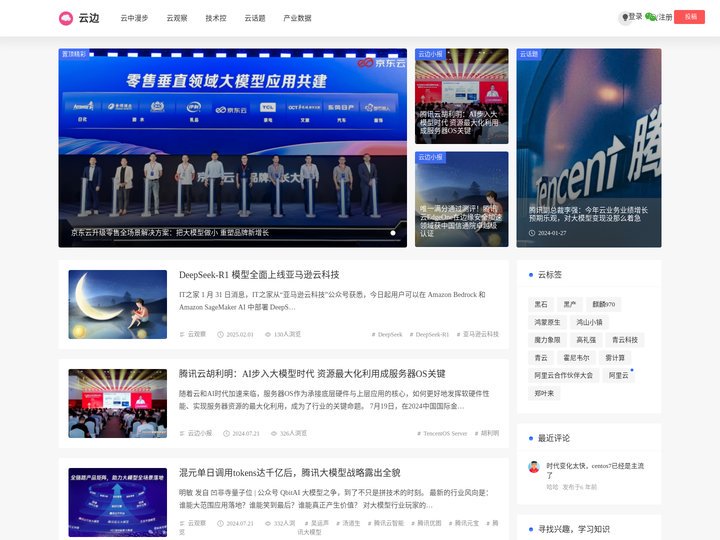
Task: Click 云边小报 category label on 胡利明 article
Action: tap(200, 433)
